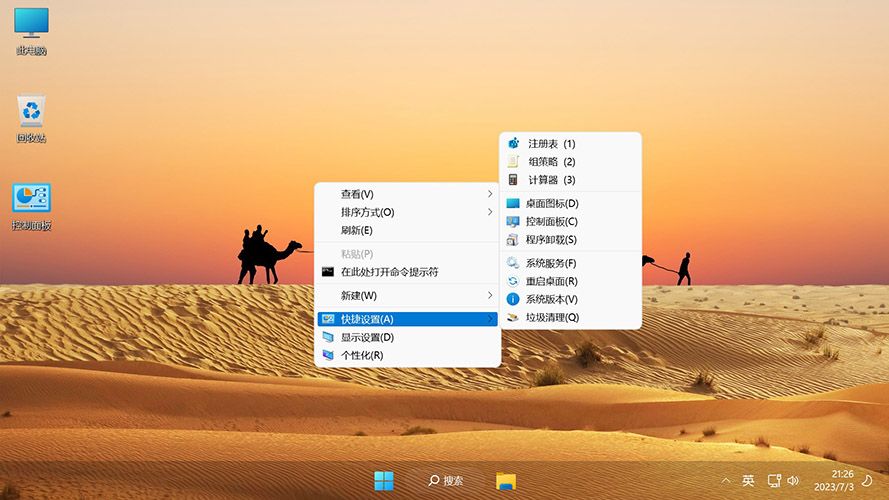The image size is (889, 500).
Task: Open the taskbar clock 21:26 date
Action: (834, 481)
